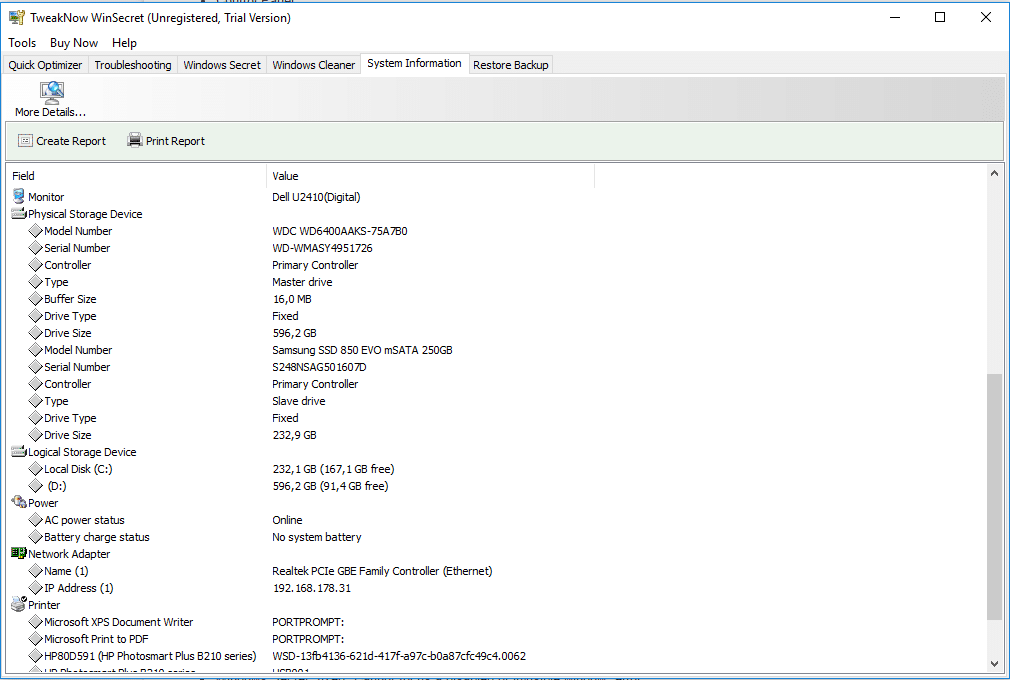Click the Create Report icon

25,141
